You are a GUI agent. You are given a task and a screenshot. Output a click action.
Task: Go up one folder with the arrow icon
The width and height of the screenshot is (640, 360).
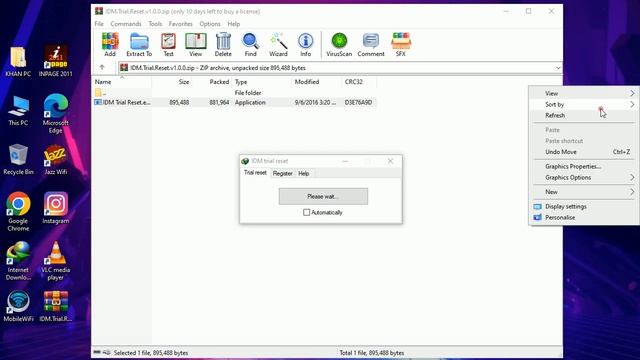pos(102,67)
